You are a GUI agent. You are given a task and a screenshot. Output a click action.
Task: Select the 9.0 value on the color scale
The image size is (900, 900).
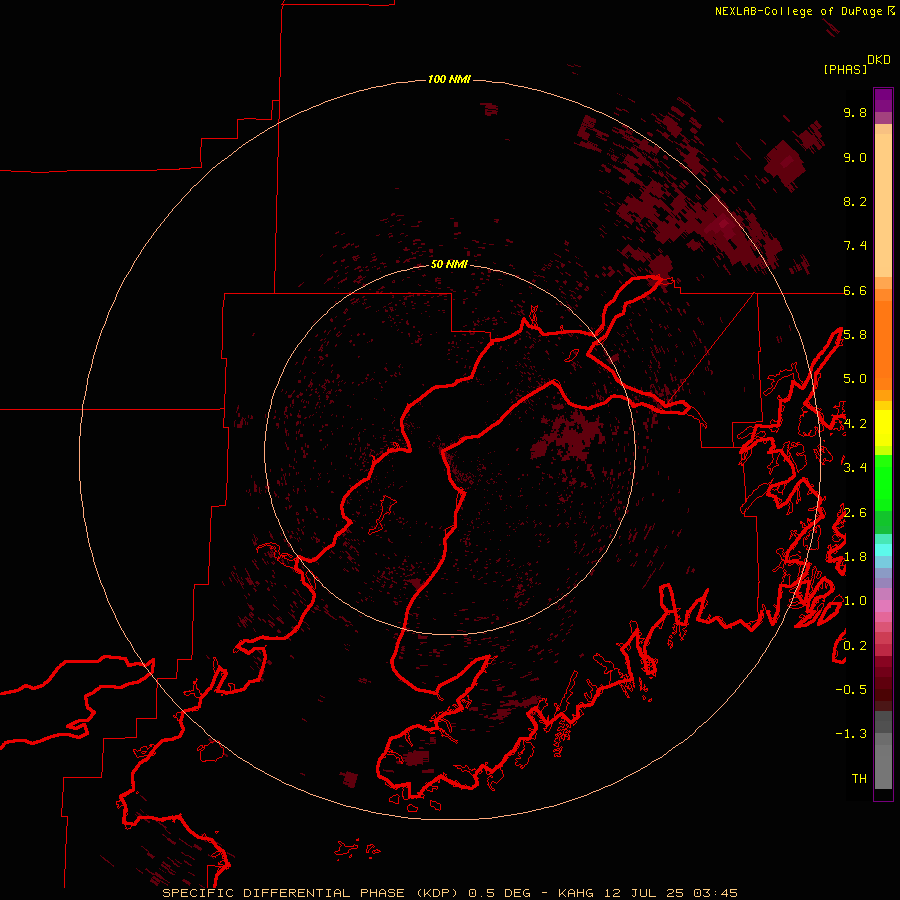tap(855, 157)
